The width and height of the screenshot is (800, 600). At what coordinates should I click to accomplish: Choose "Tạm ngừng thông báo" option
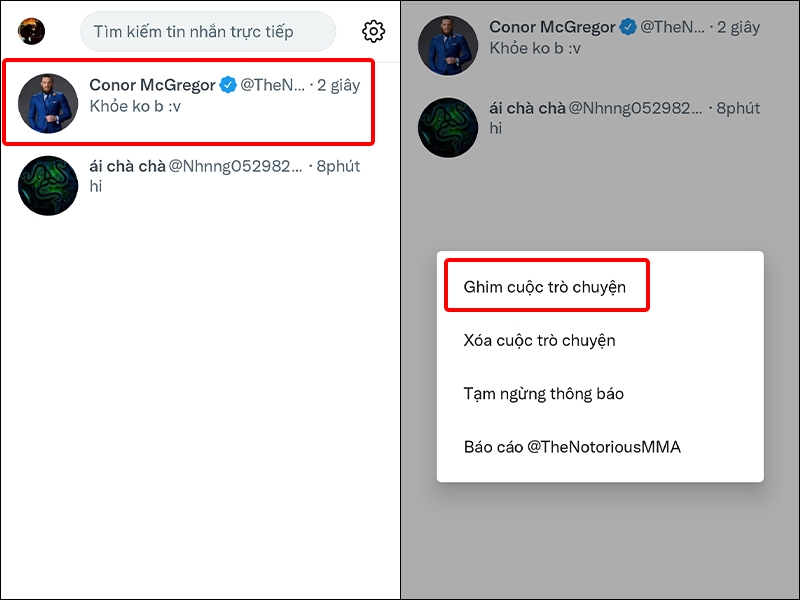click(x=546, y=393)
